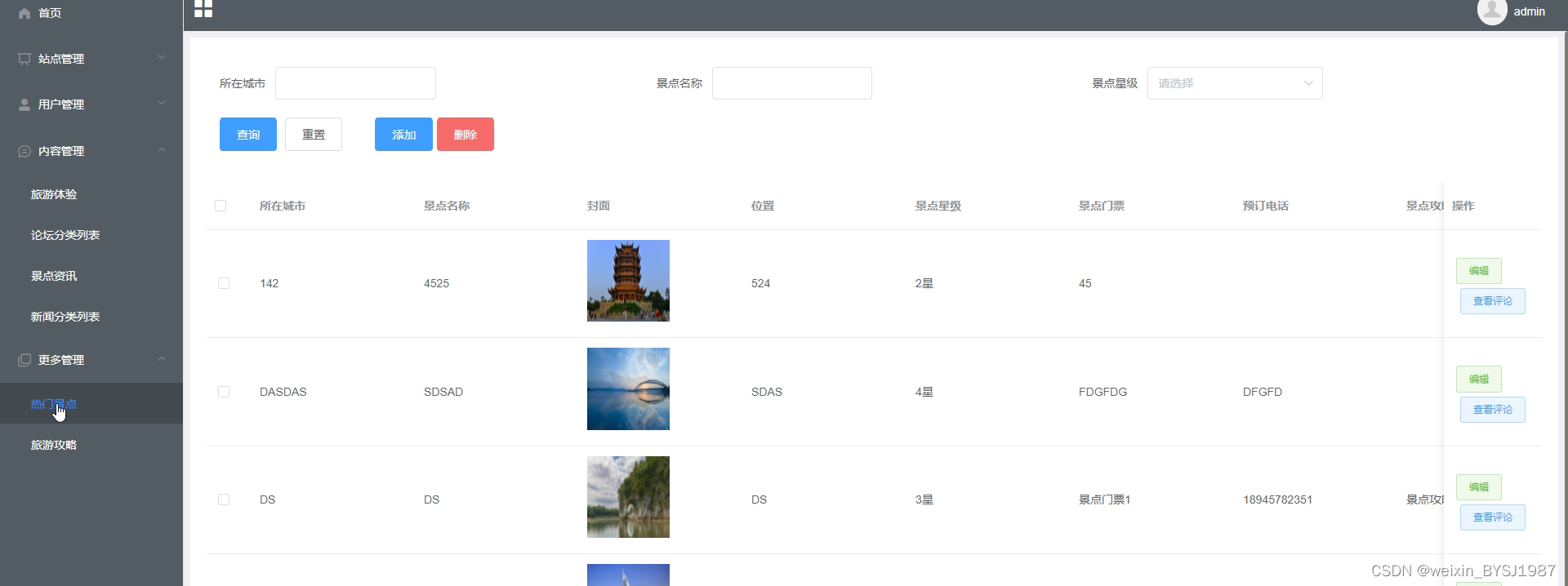This screenshot has width=1568, height=586.
Task: Expand the 站点管理 submenu arrow
Action: 162,57
